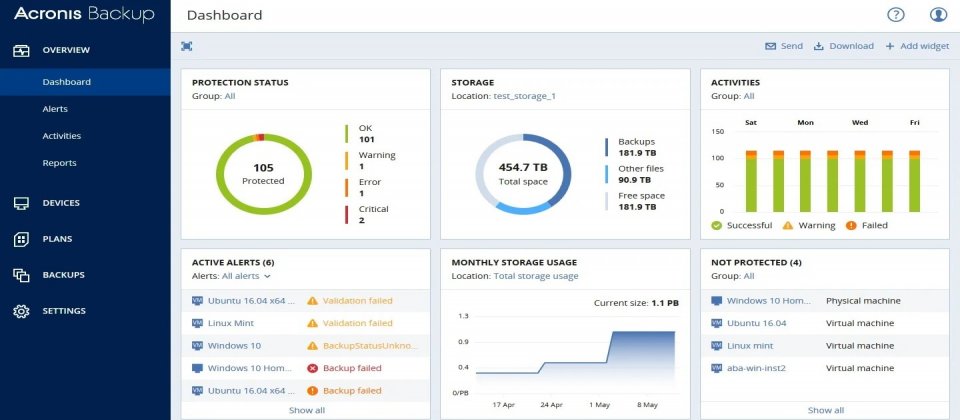Click Physical machine label
Screen dimensions: 960x420
(x=863, y=301)
